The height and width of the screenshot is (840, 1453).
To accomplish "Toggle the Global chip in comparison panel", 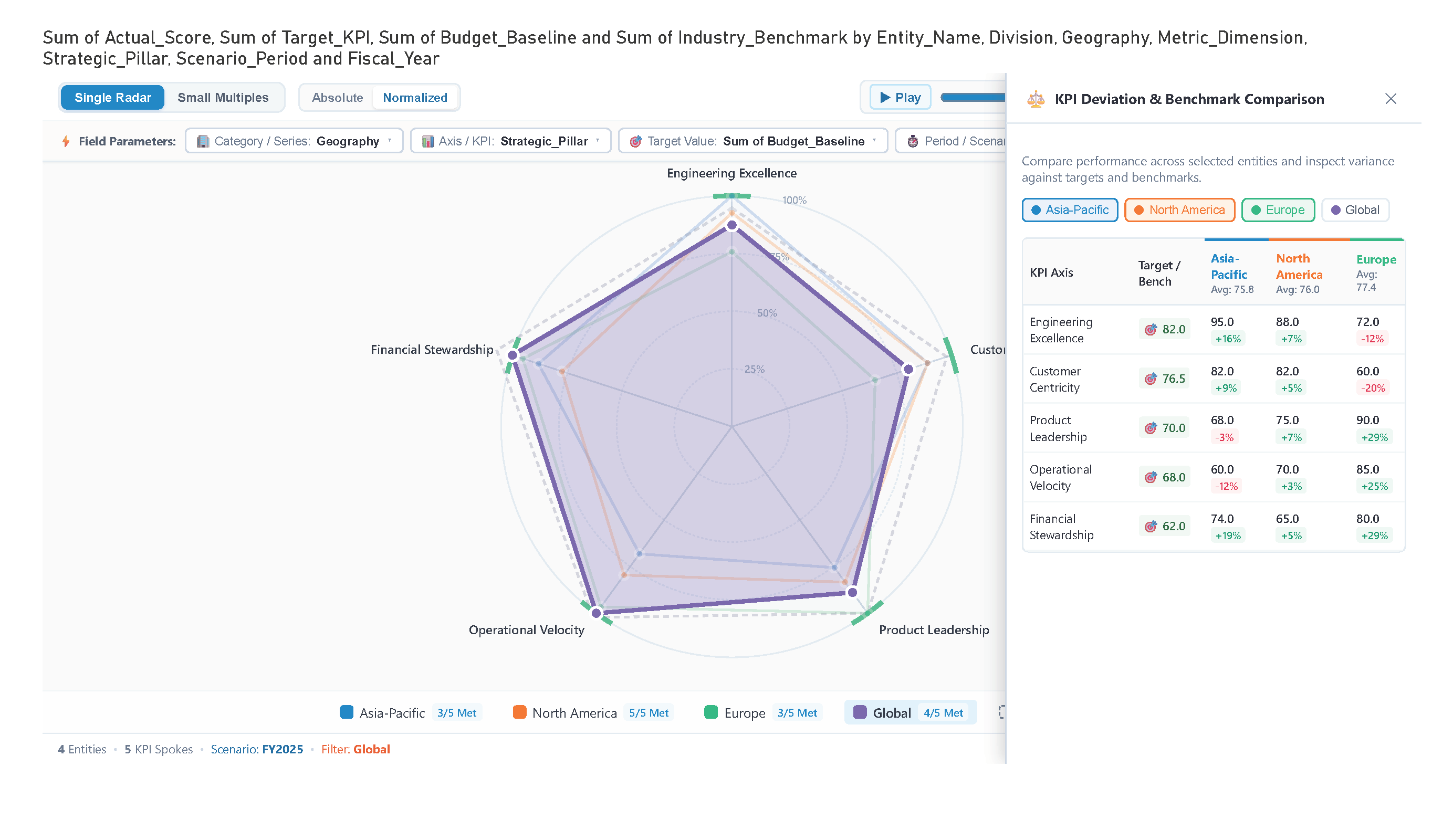I will click(1355, 210).
